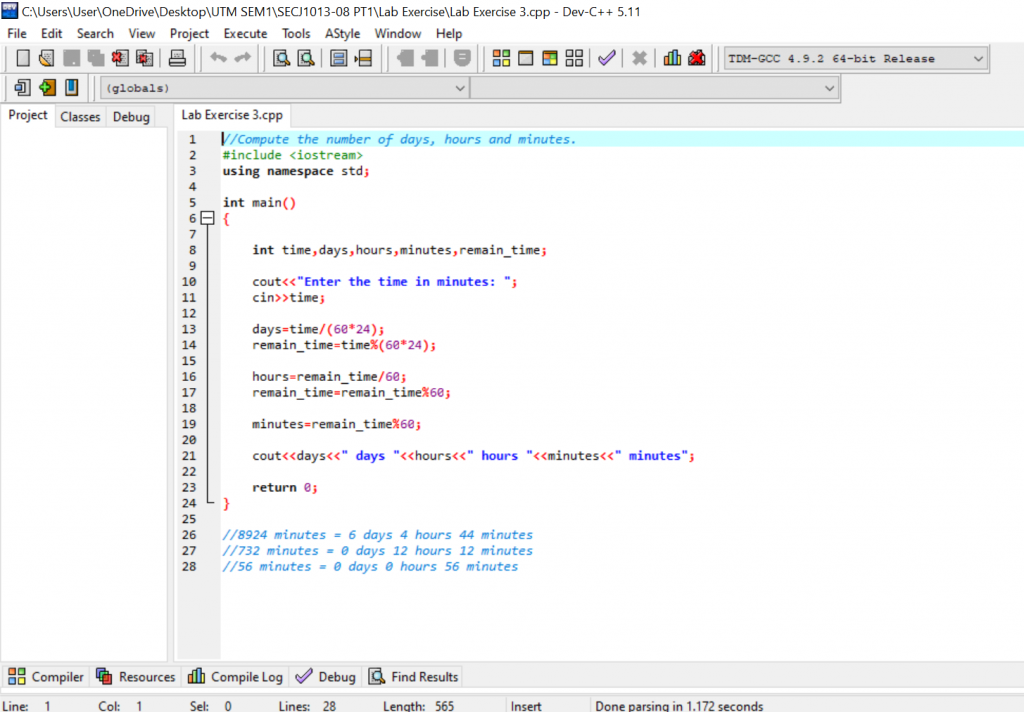Open an existing file

(x=46, y=57)
